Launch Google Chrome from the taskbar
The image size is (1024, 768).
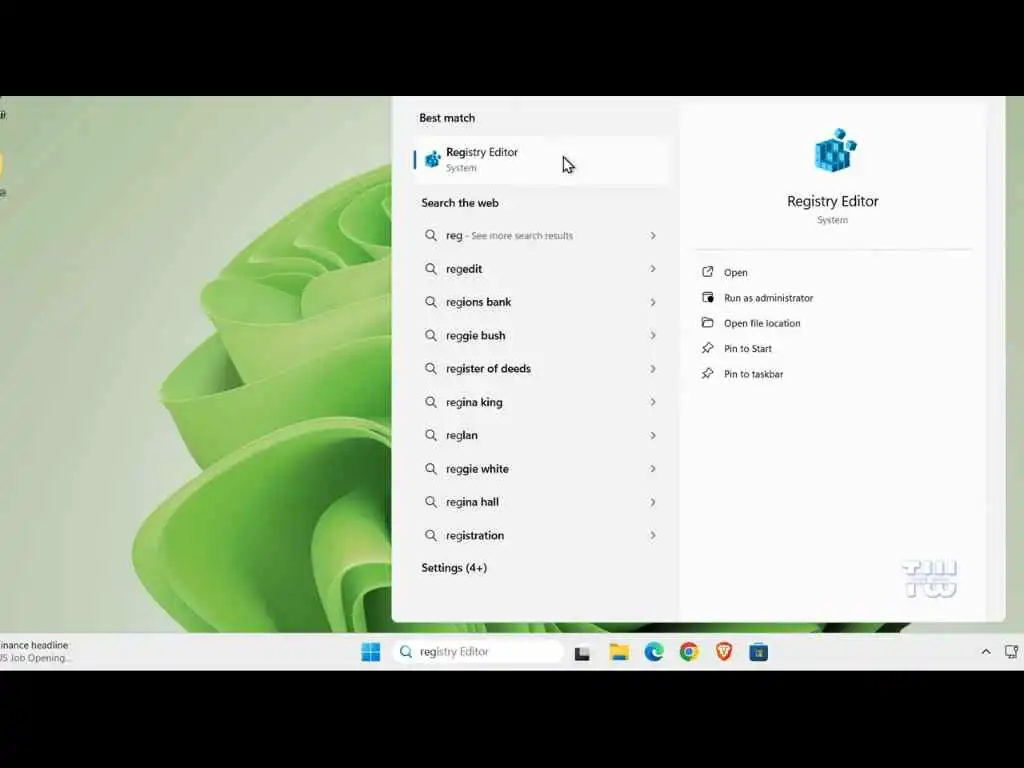point(689,652)
